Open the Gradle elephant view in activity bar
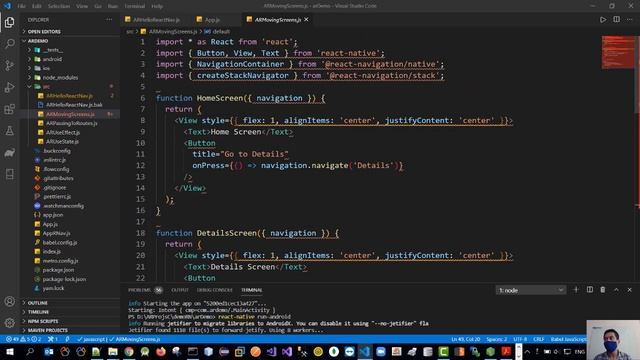The width and height of the screenshot is (640, 360). click(9, 153)
